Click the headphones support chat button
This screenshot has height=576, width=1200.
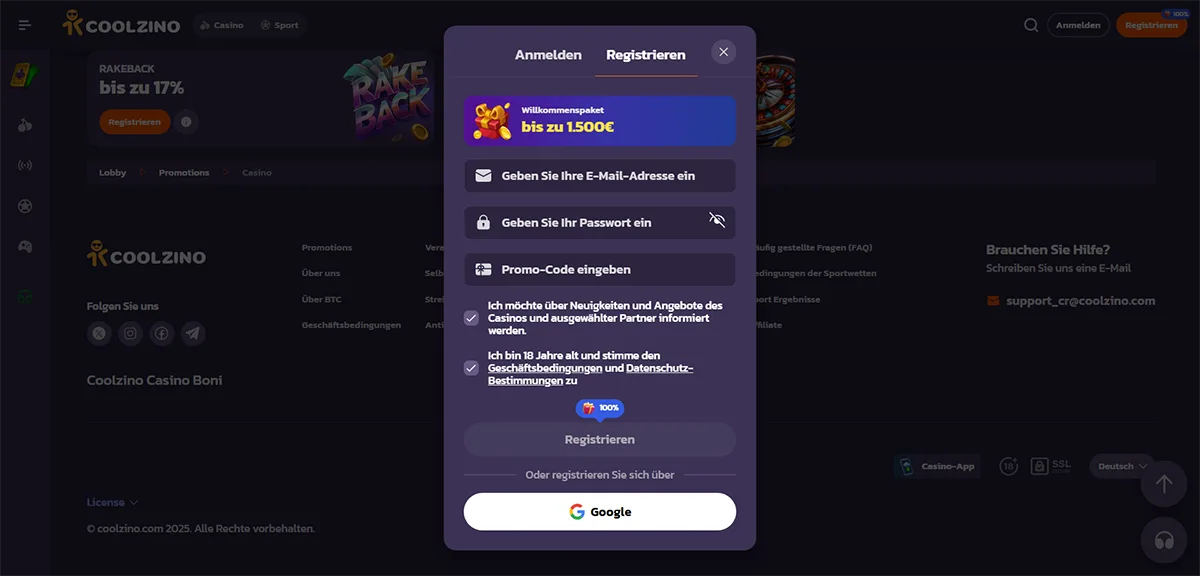point(1163,540)
